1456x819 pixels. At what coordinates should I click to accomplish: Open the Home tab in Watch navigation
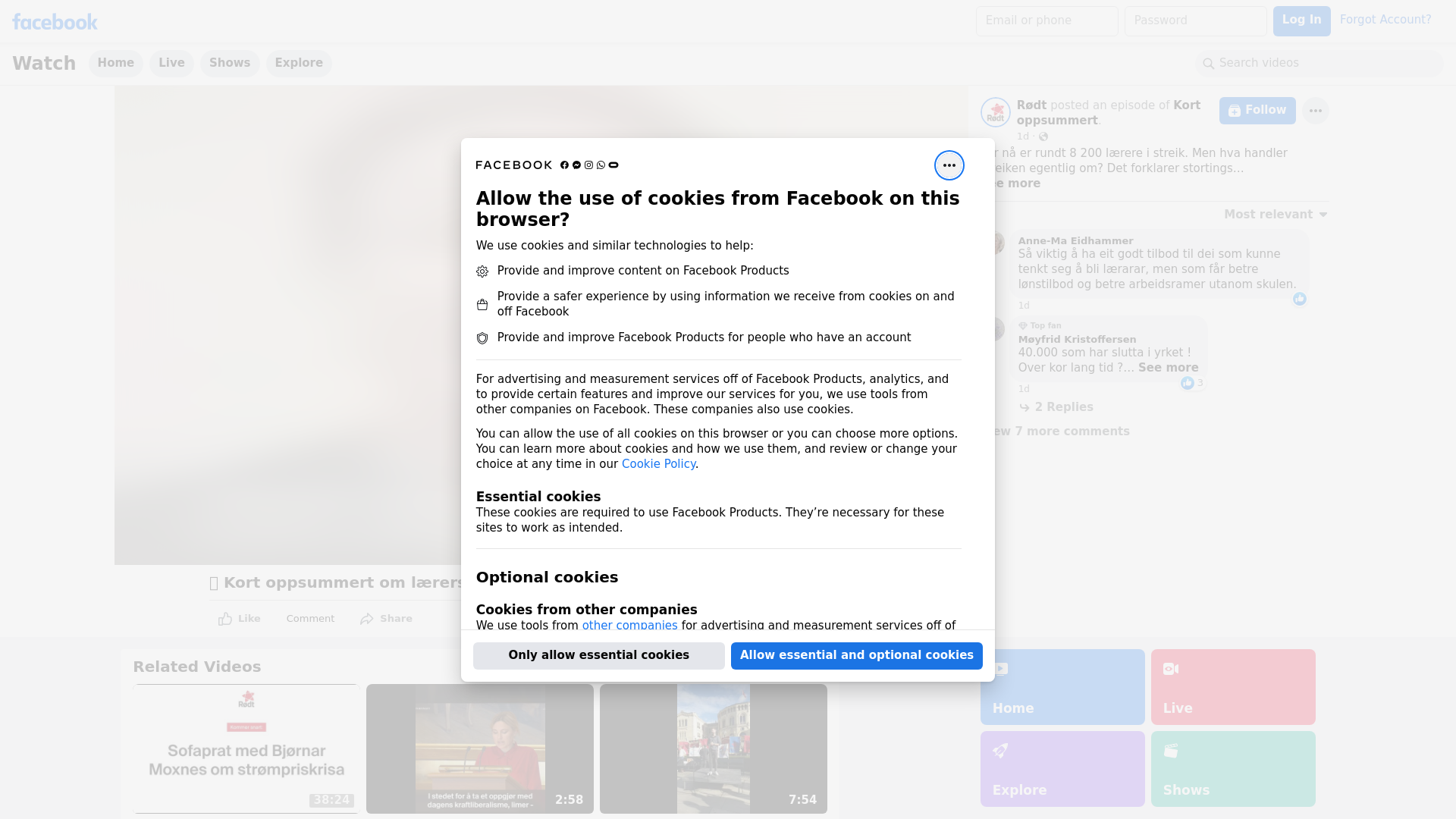pyautogui.click(x=115, y=63)
